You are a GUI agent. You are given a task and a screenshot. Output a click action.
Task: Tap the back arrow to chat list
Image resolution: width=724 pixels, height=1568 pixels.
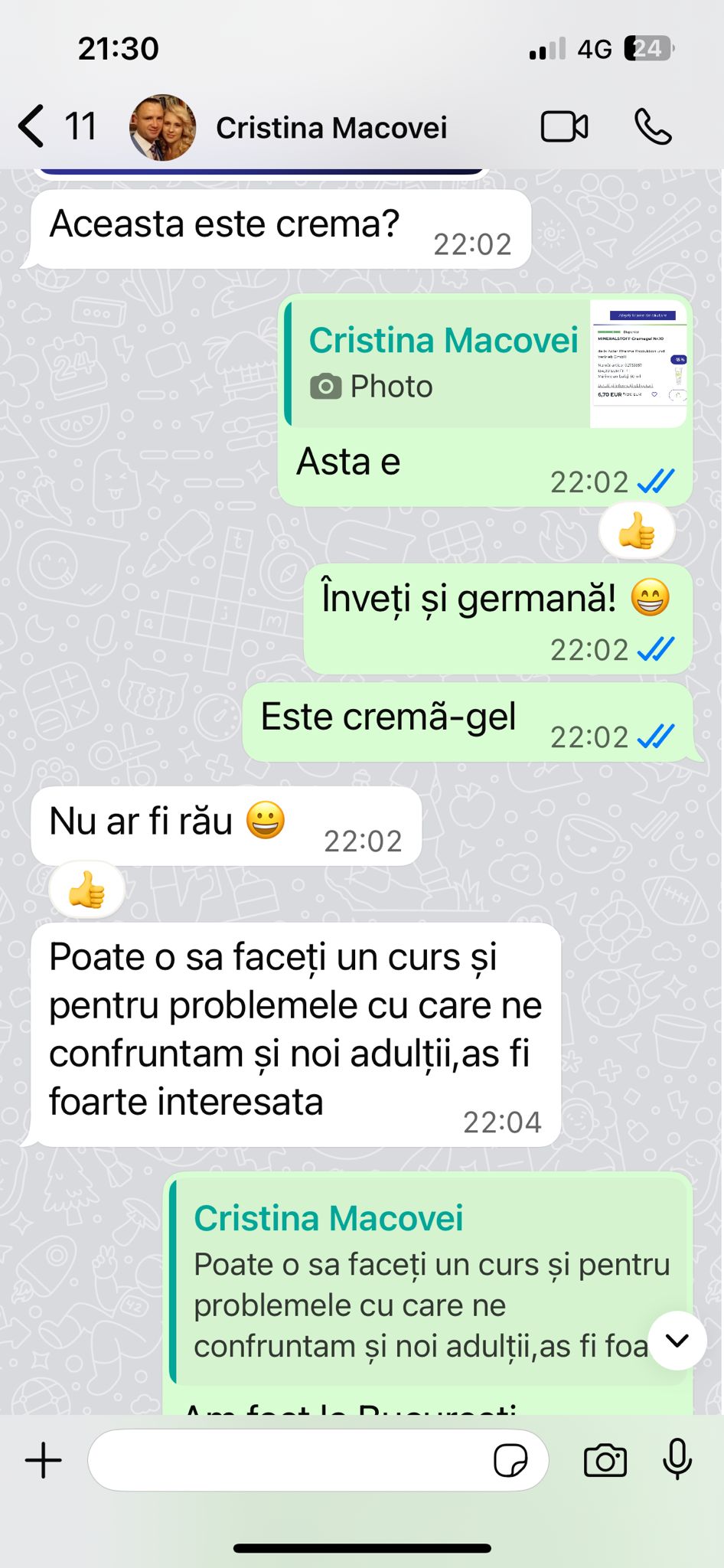click(31, 127)
